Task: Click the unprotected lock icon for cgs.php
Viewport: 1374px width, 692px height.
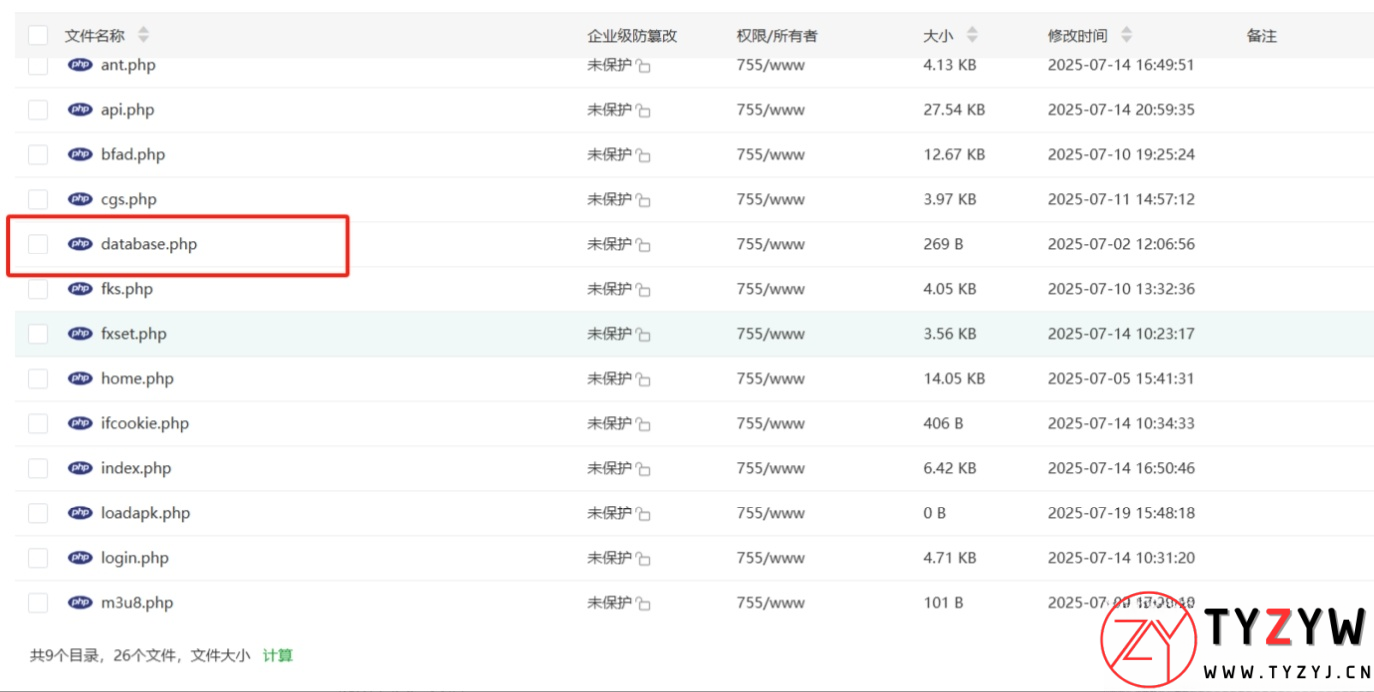Action: click(x=641, y=199)
